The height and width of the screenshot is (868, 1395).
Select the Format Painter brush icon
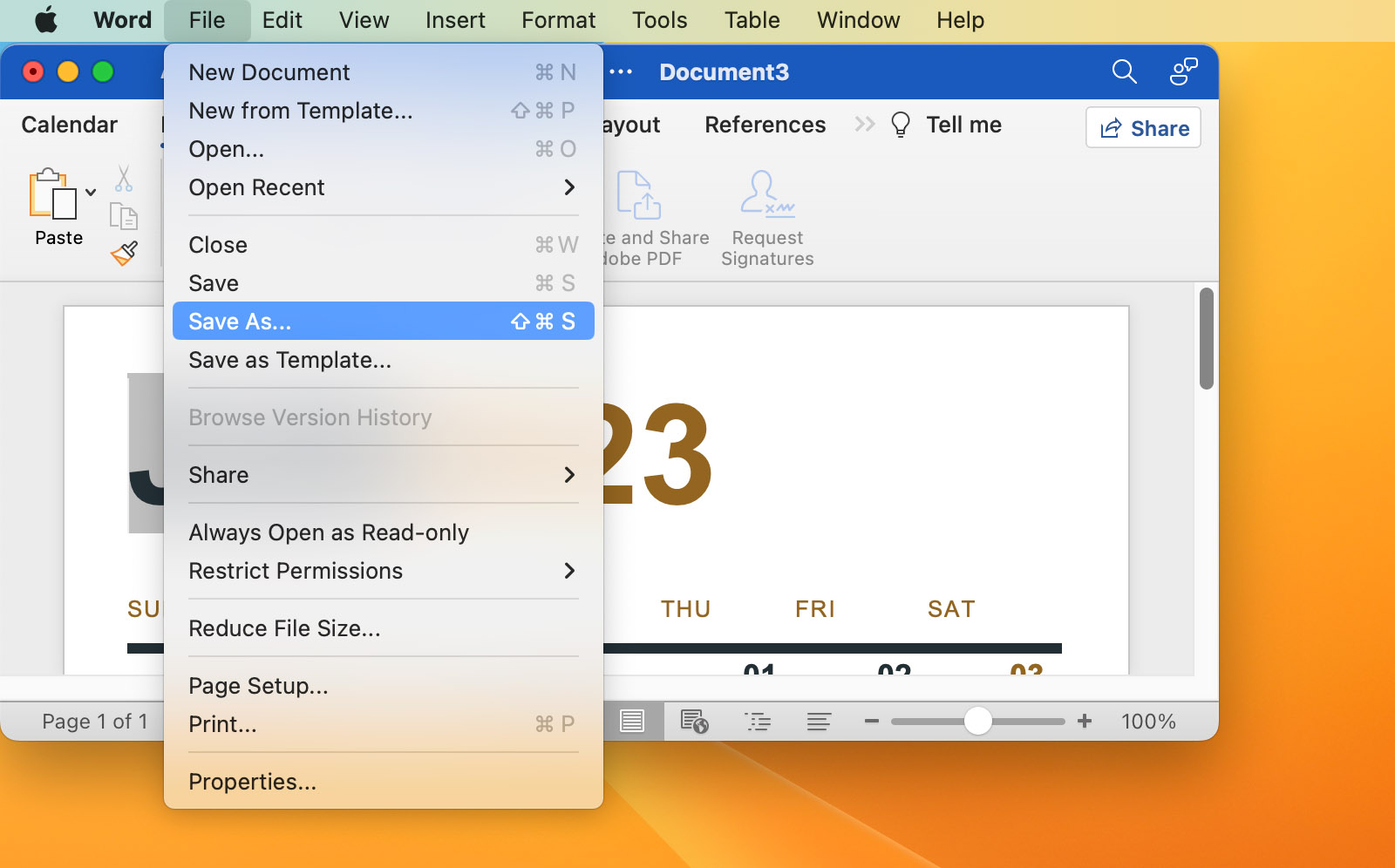click(x=124, y=253)
